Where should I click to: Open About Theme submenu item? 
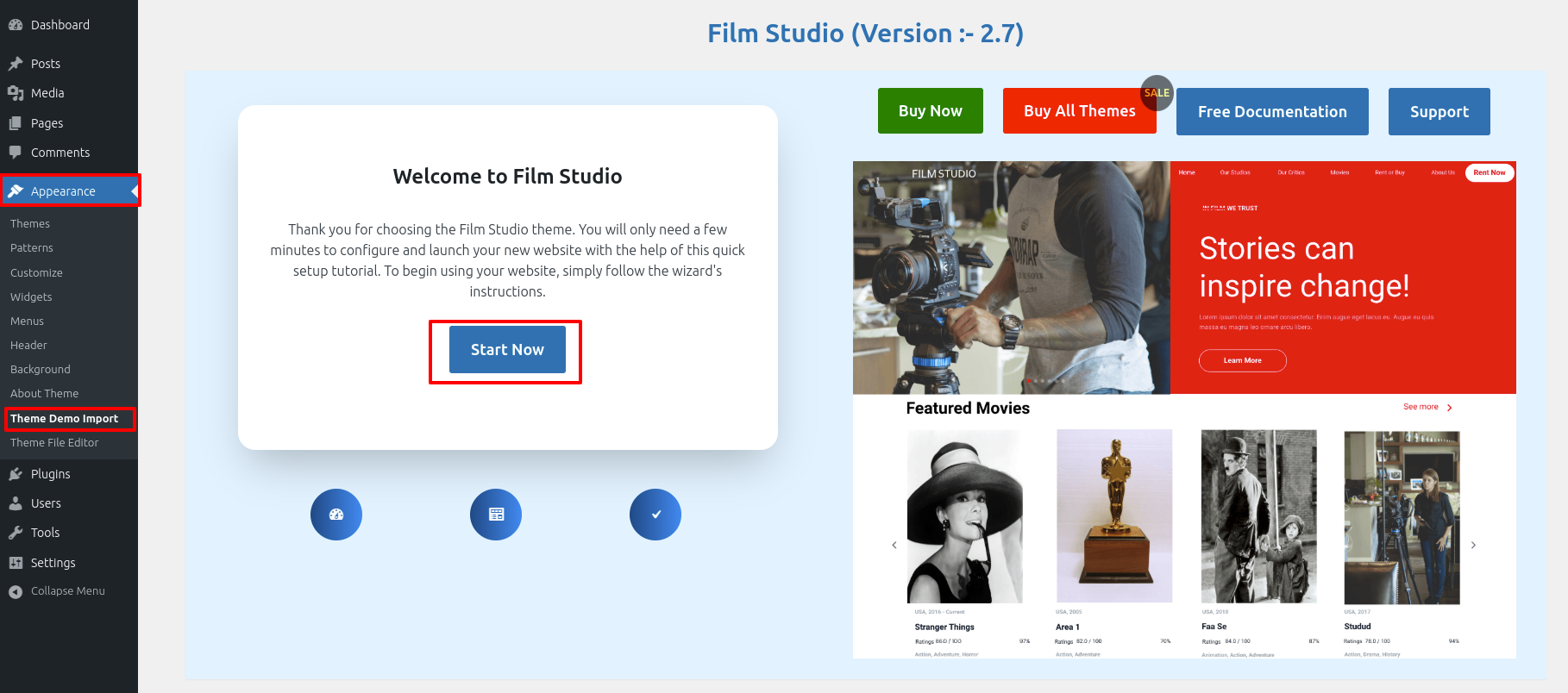[44, 393]
